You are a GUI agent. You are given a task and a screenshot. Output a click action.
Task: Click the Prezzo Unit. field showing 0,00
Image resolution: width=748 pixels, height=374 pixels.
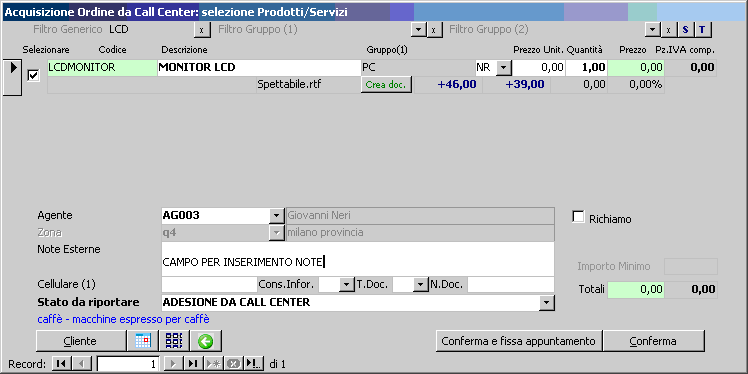coord(539,68)
